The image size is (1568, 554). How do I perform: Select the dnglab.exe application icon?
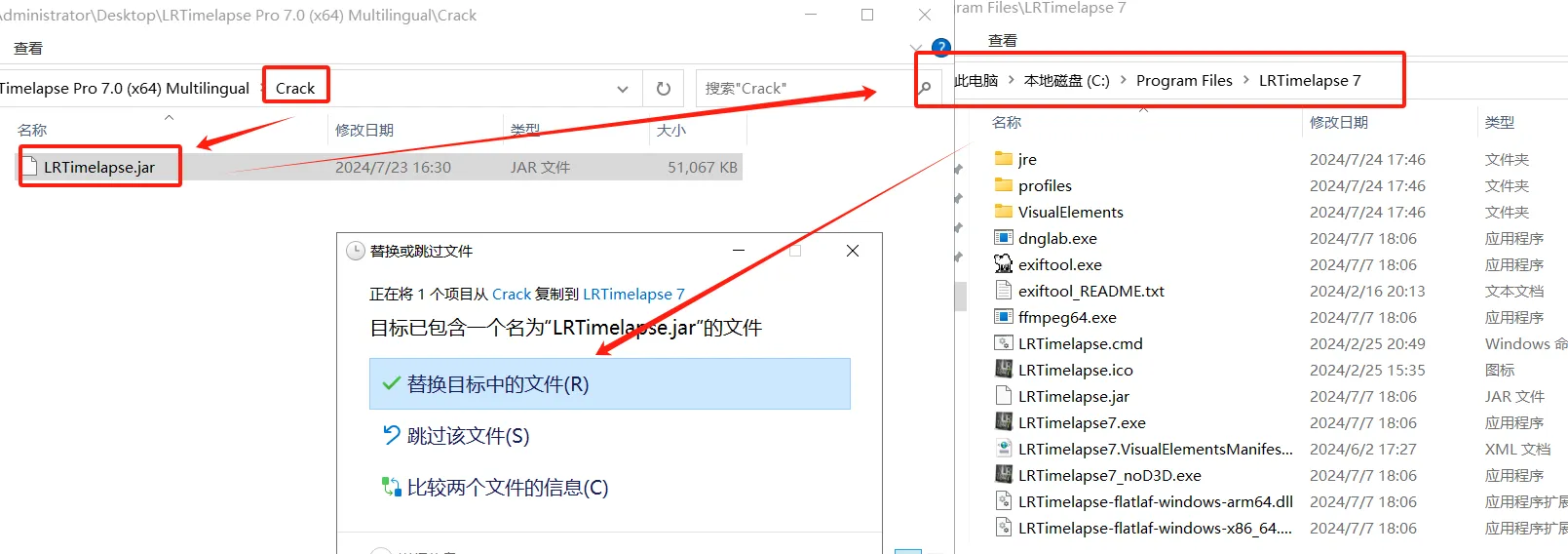pos(1004,238)
